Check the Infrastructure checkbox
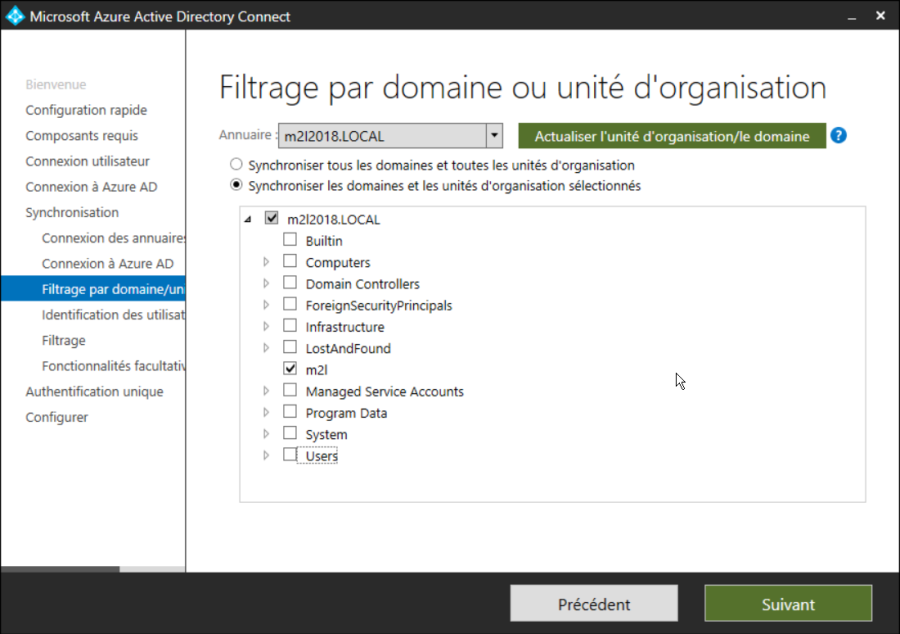 pyautogui.click(x=290, y=326)
